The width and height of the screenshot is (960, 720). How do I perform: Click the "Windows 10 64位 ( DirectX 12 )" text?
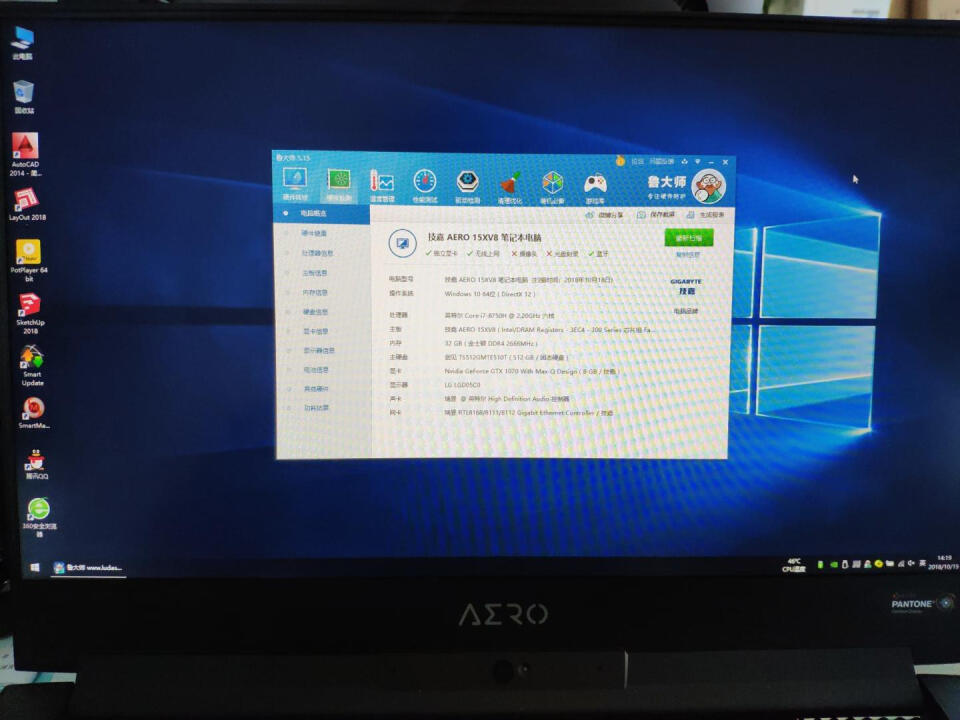tap(489, 294)
